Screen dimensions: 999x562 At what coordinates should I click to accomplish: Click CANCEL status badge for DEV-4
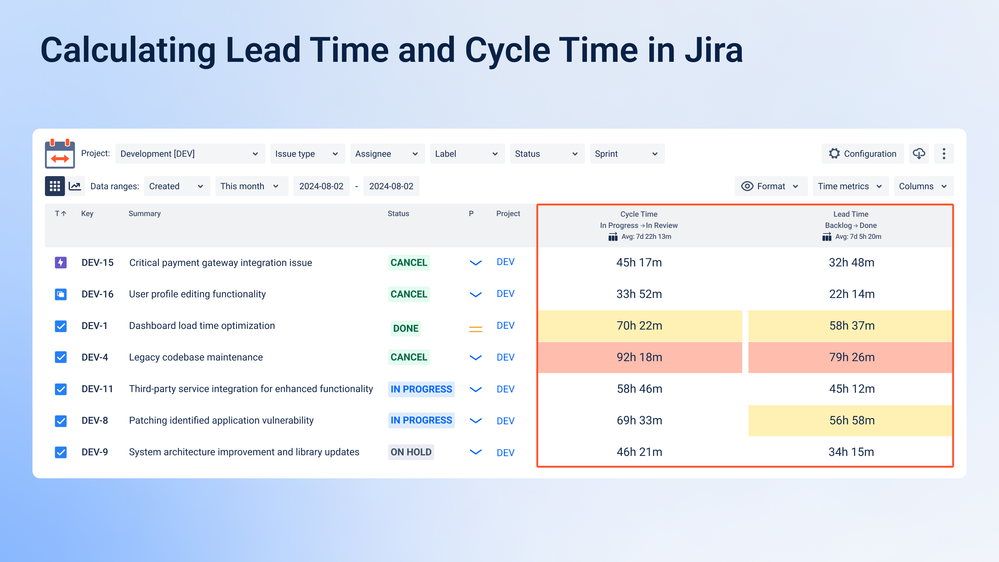click(x=409, y=357)
